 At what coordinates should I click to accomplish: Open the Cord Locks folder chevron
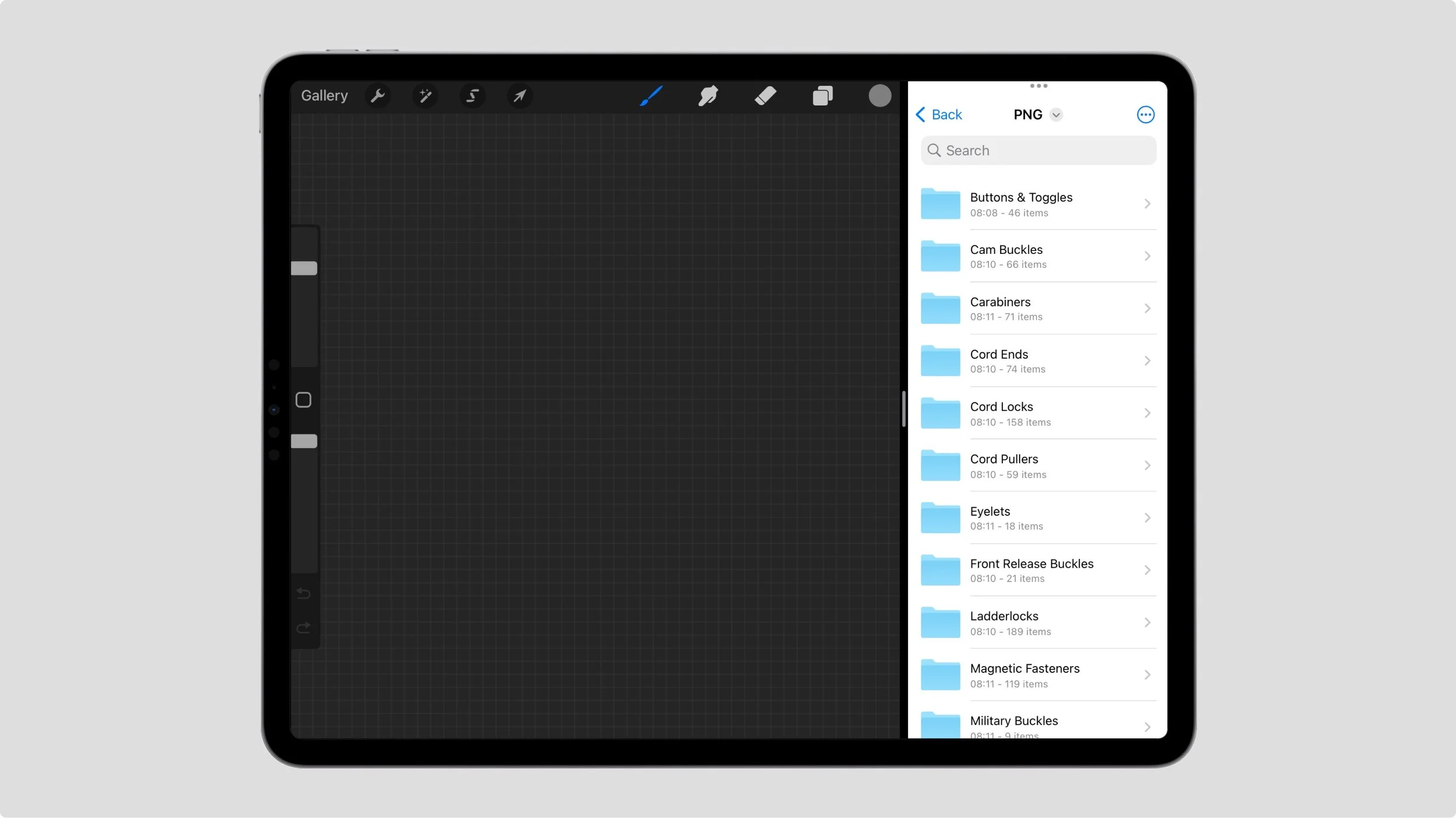(1147, 413)
